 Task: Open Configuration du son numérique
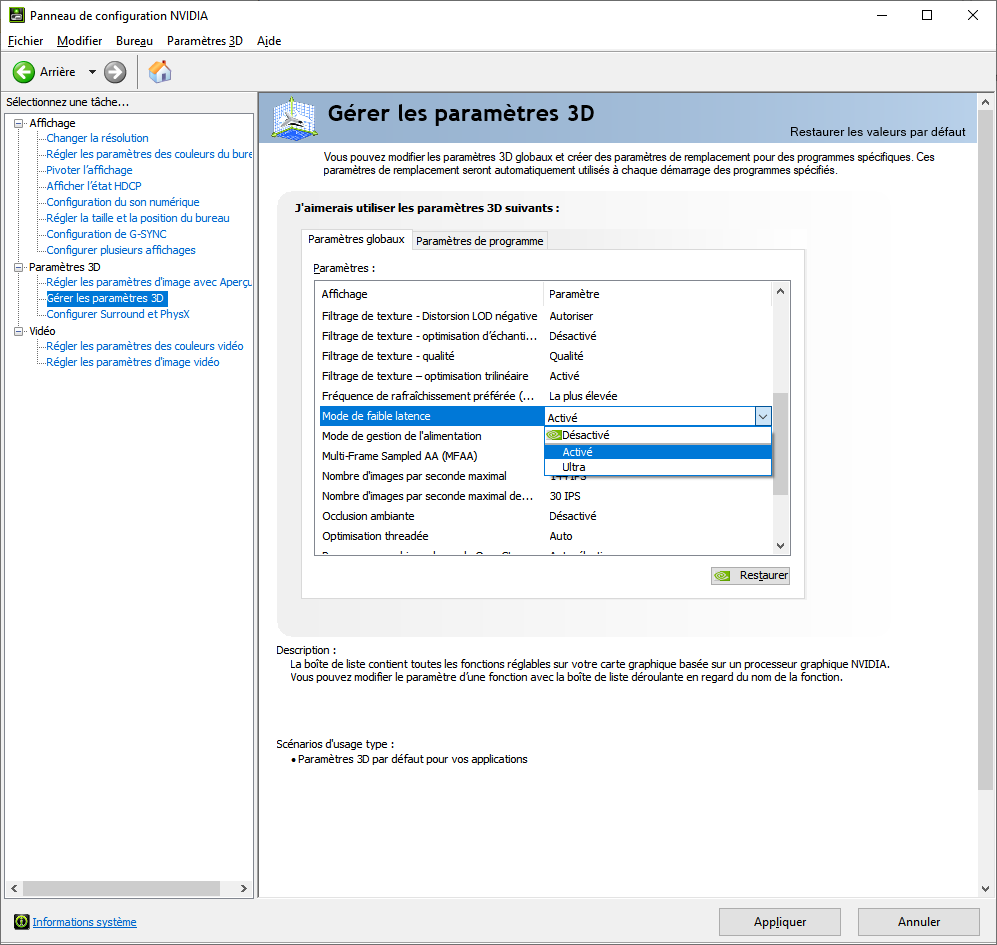tap(123, 202)
